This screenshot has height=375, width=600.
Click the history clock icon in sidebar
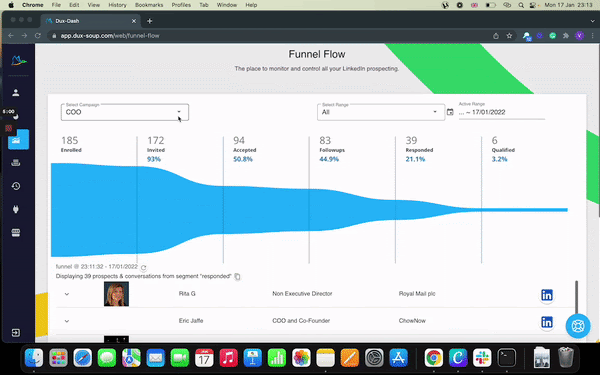click(x=16, y=186)
